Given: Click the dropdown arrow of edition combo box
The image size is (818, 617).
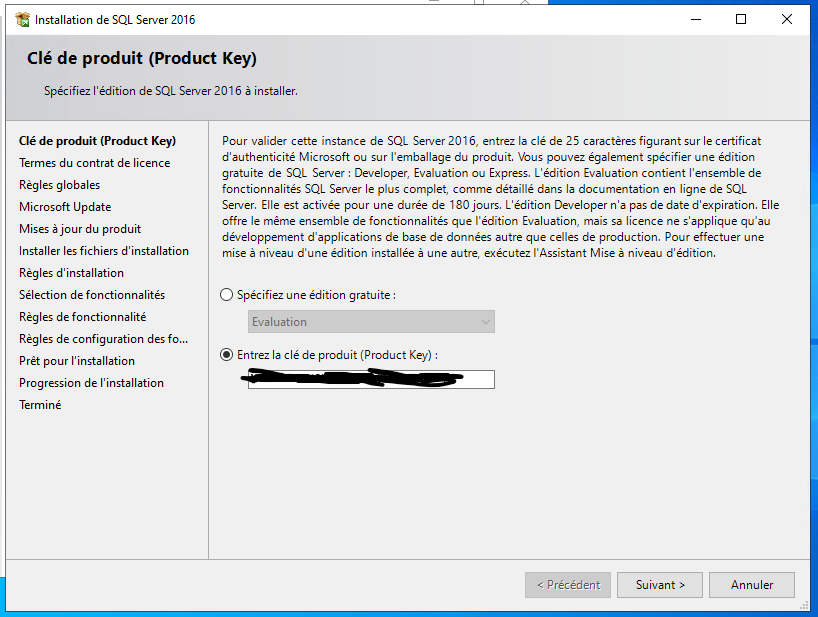Looking at the screenshot, I should click(486, 322).
